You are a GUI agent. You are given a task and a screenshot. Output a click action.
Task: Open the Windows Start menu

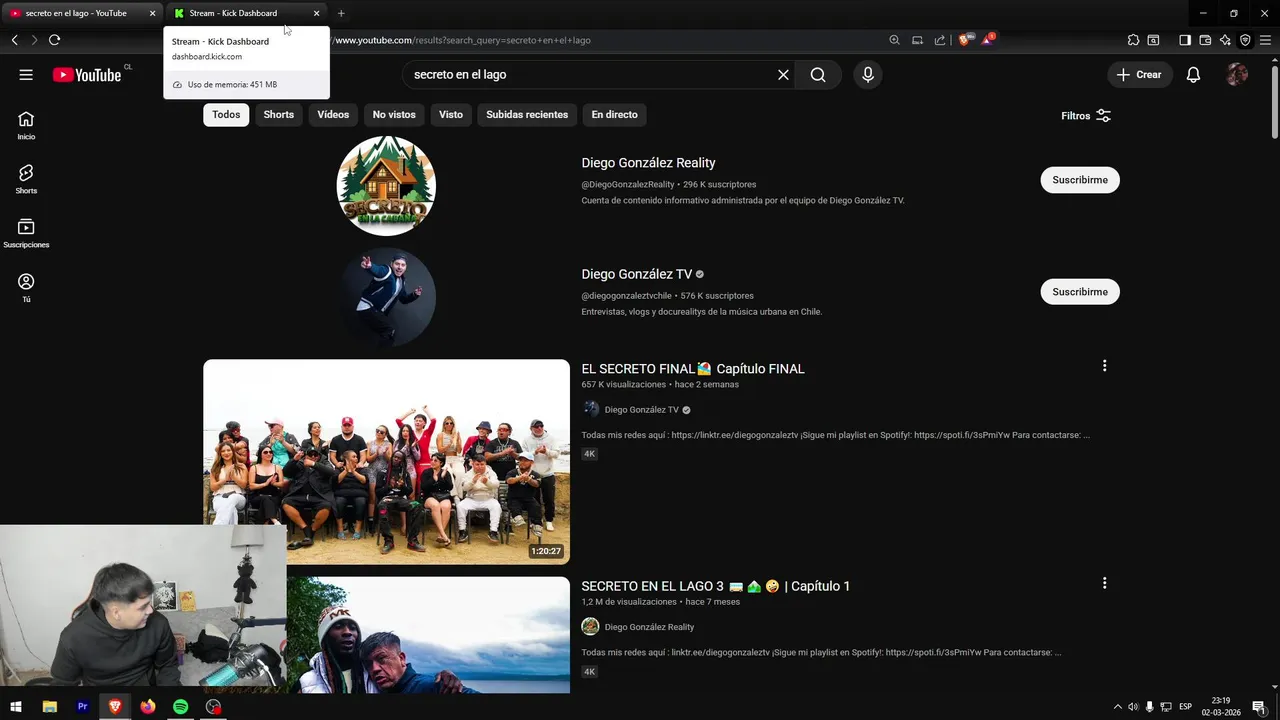coord(16,707)
